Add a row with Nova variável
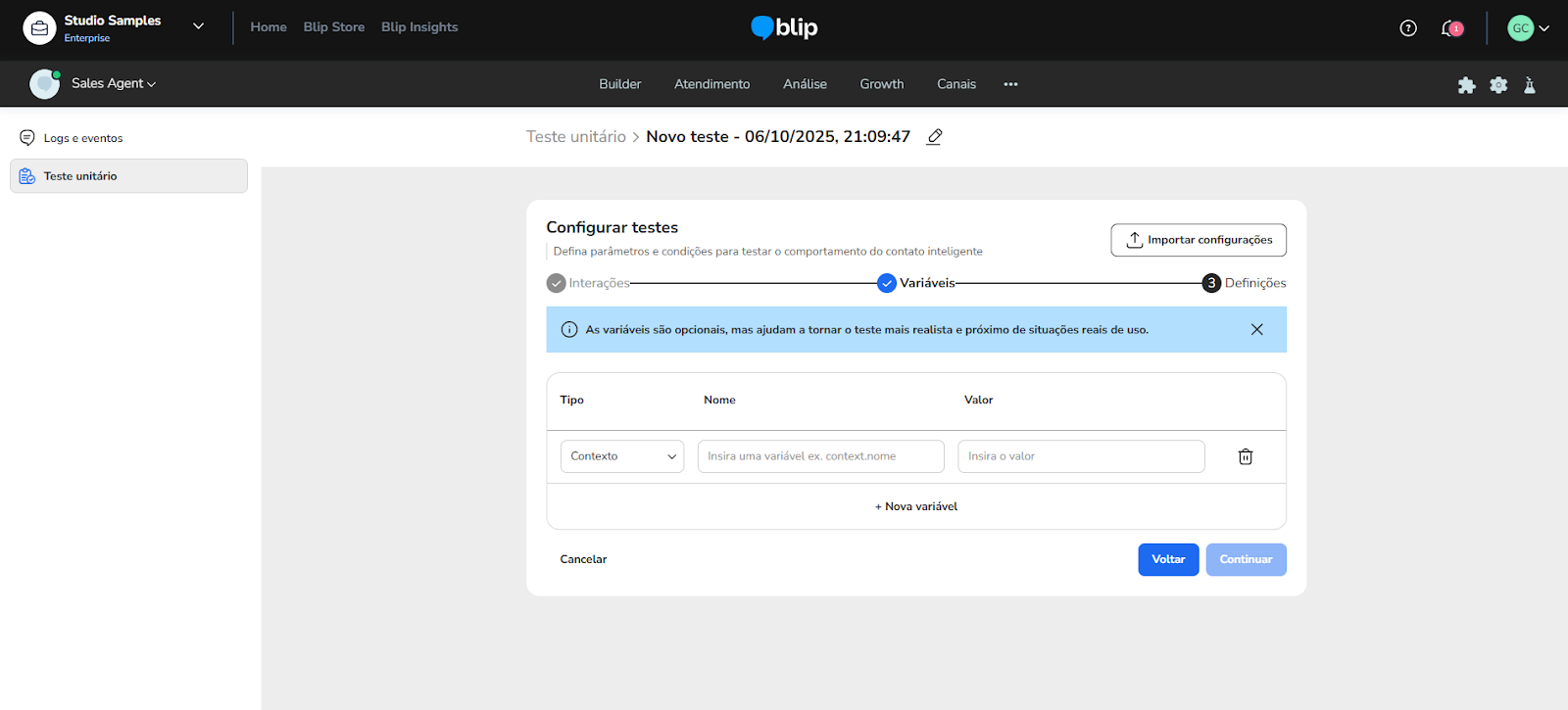The height and width of the screenshot is (710, 1568). point(916,506)
